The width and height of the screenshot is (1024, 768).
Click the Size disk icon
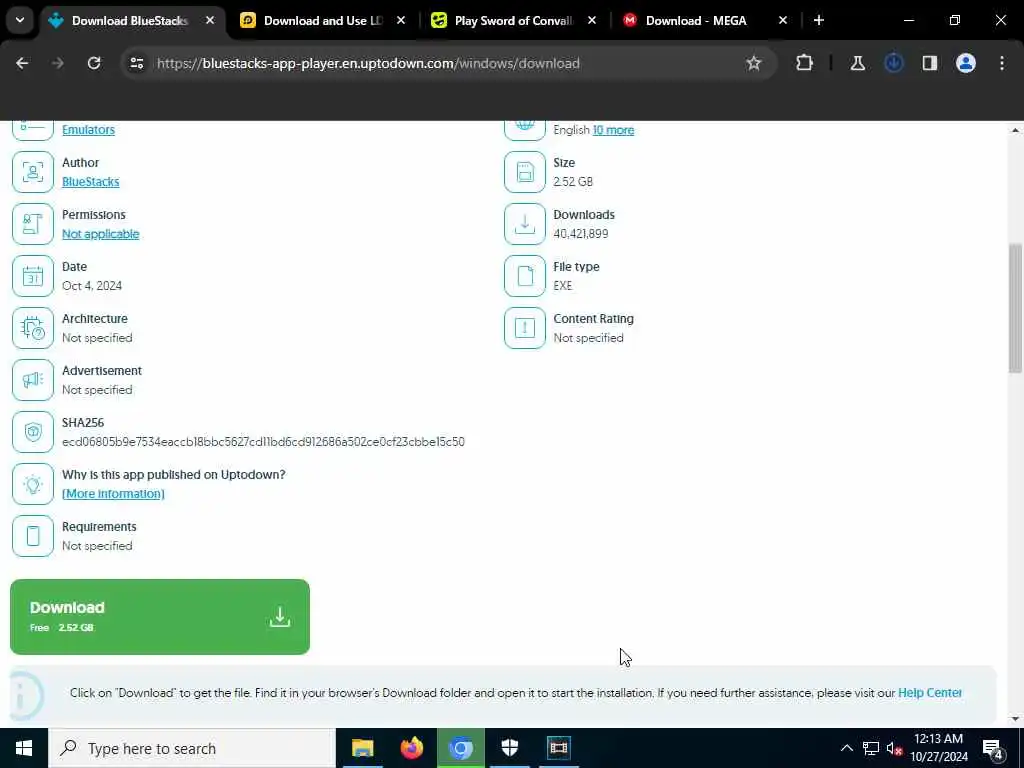[x=524, y=172]
